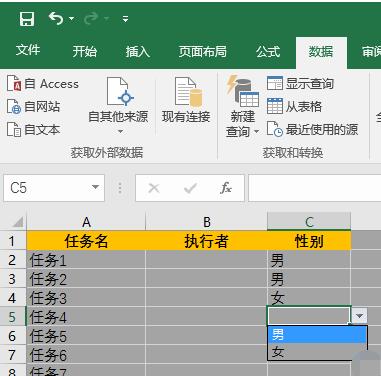
Task: Select column C header
Action: click(x=309, y=222)
